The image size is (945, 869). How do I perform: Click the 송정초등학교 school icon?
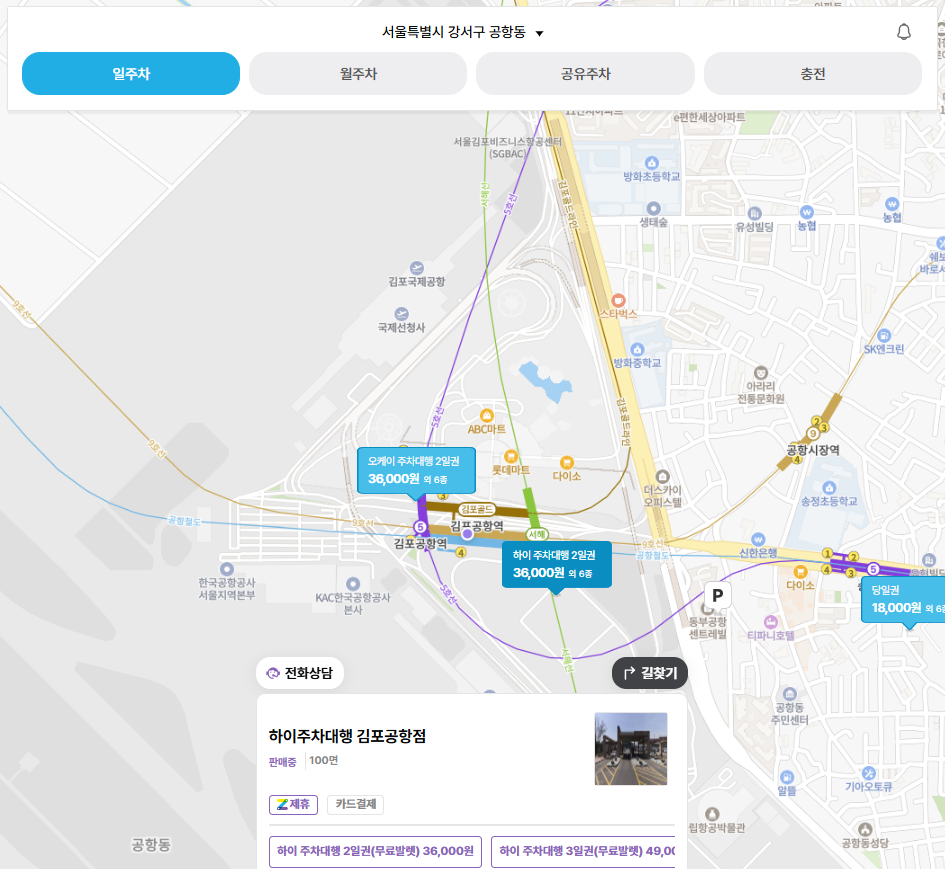[829, 488]
